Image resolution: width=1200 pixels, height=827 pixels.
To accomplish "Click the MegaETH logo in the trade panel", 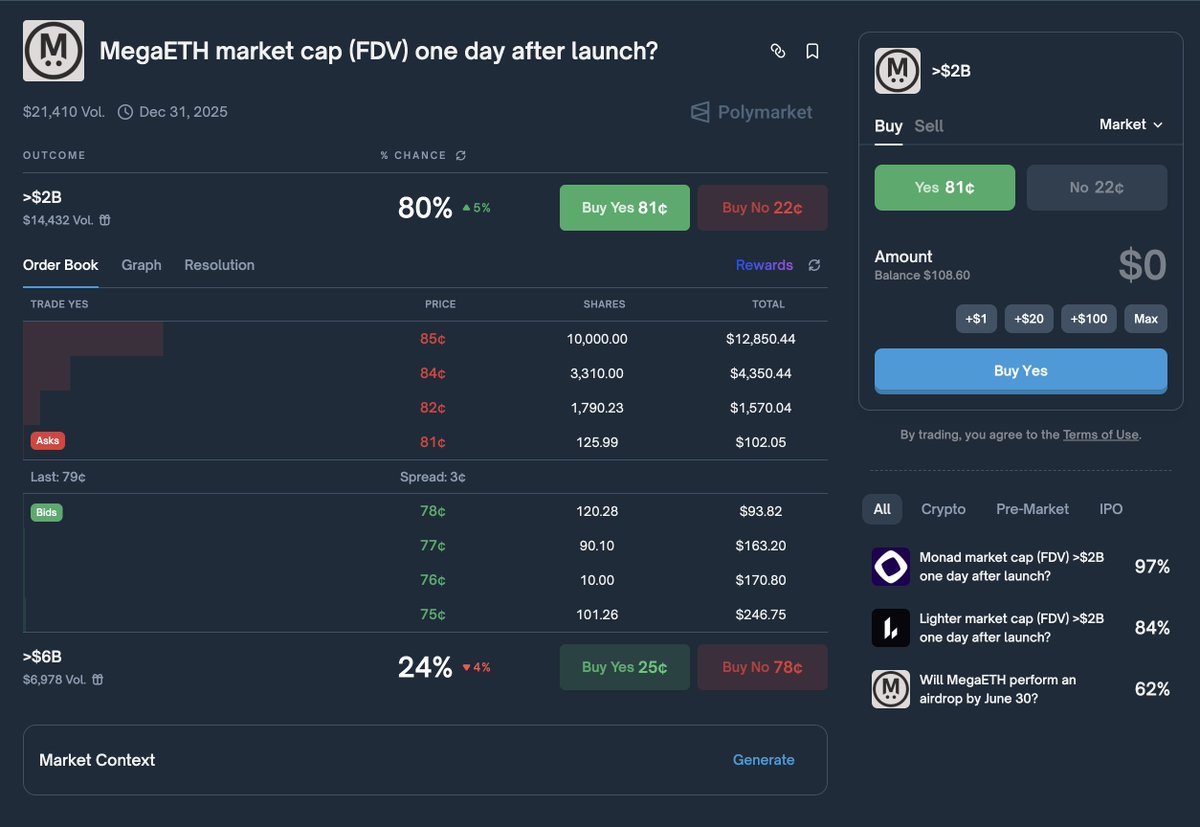I will click(897, 71).
